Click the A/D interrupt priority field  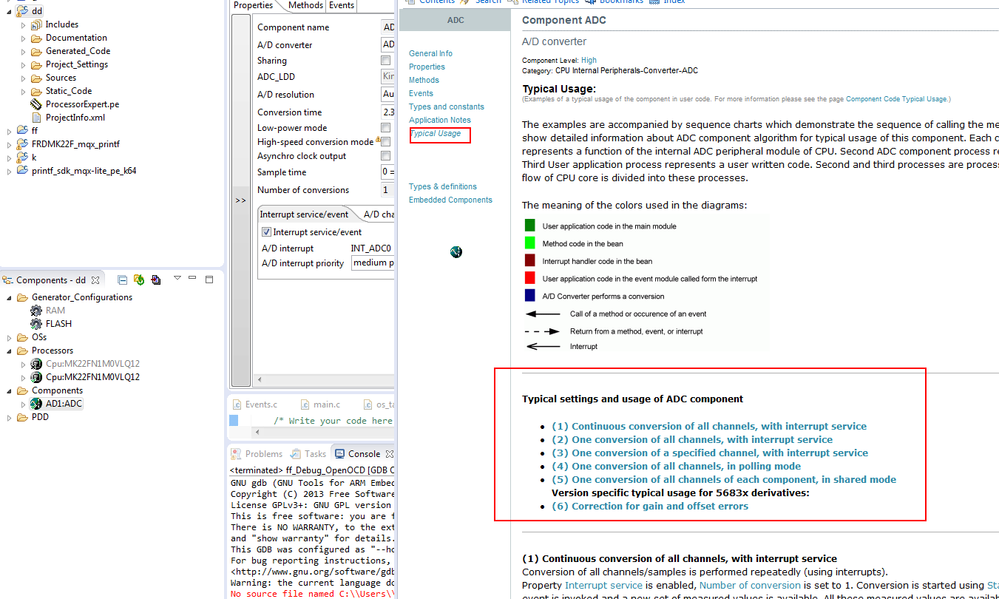point(372,263)
